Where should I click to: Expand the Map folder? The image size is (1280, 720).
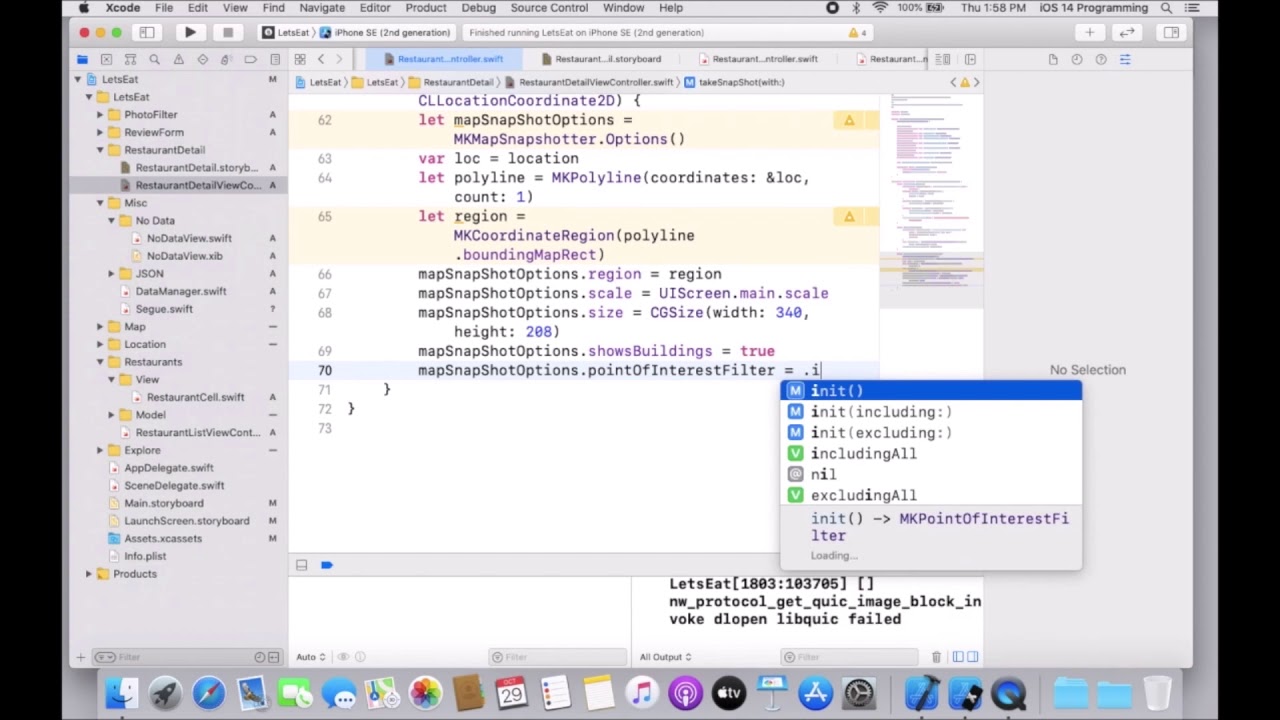[x=100, y=327]
